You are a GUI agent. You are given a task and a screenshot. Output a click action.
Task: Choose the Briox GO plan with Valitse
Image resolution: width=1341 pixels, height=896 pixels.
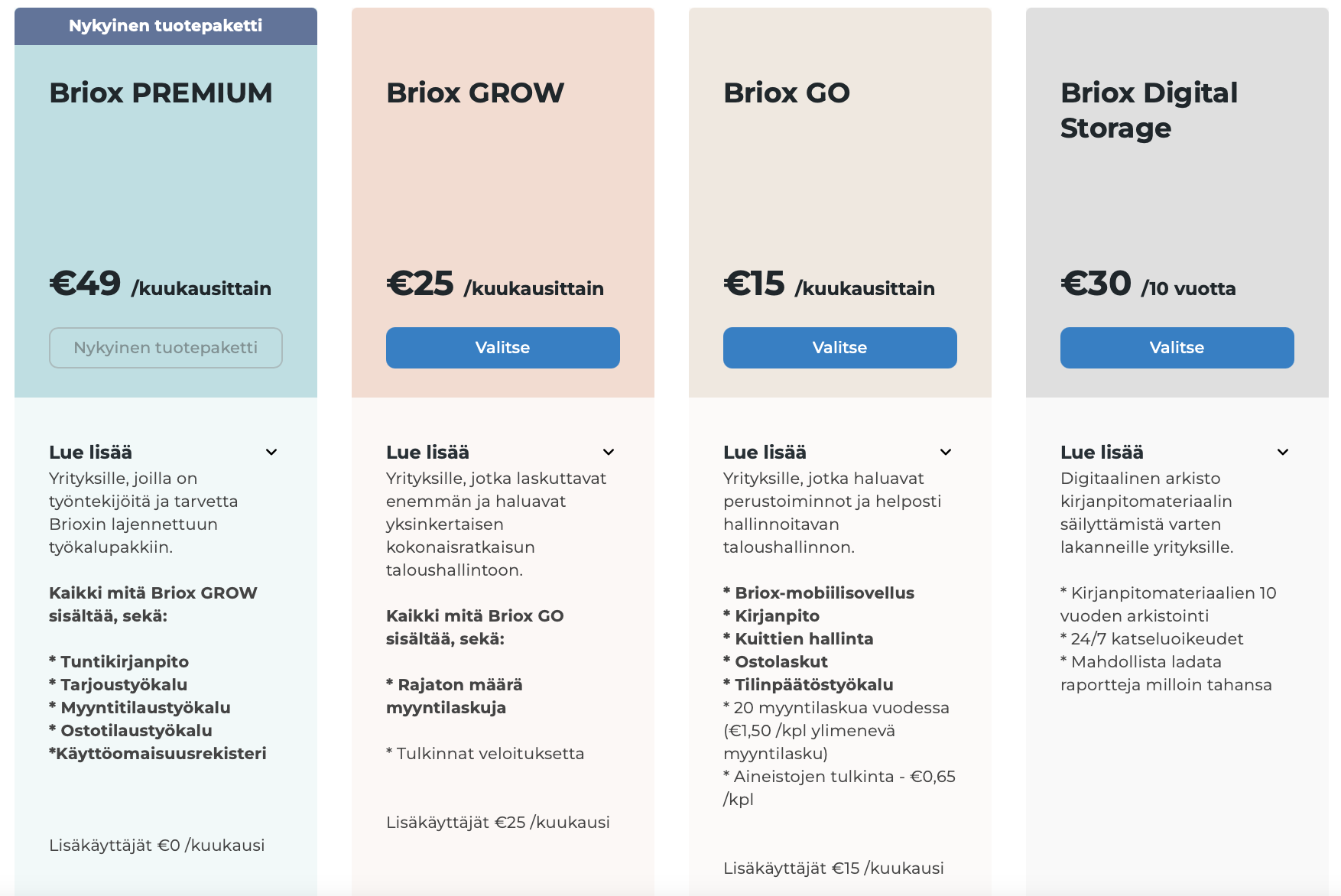839,348
